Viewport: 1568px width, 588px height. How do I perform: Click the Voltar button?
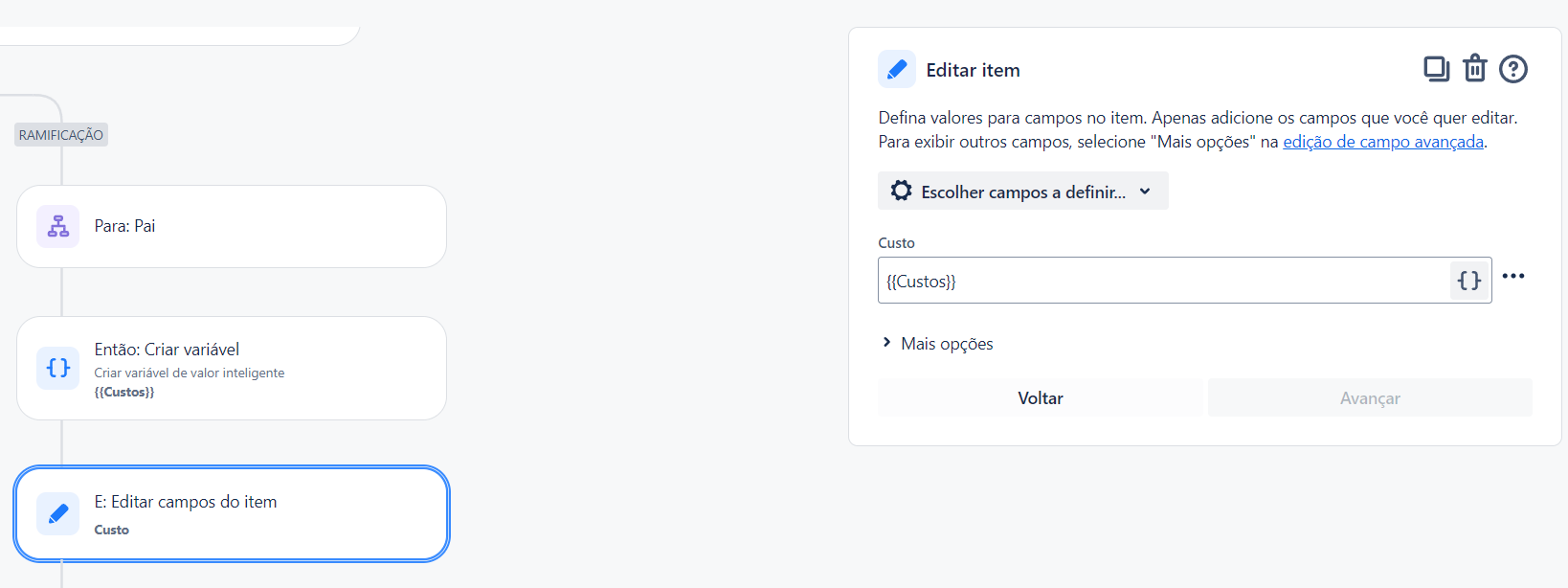1041,397
